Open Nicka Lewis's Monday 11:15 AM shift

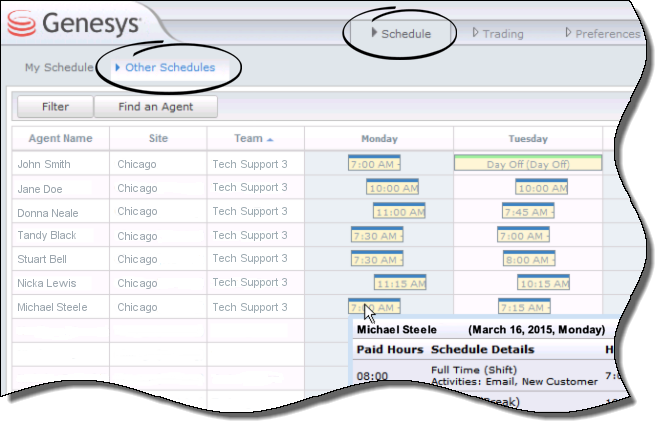[x=400, y=283]
